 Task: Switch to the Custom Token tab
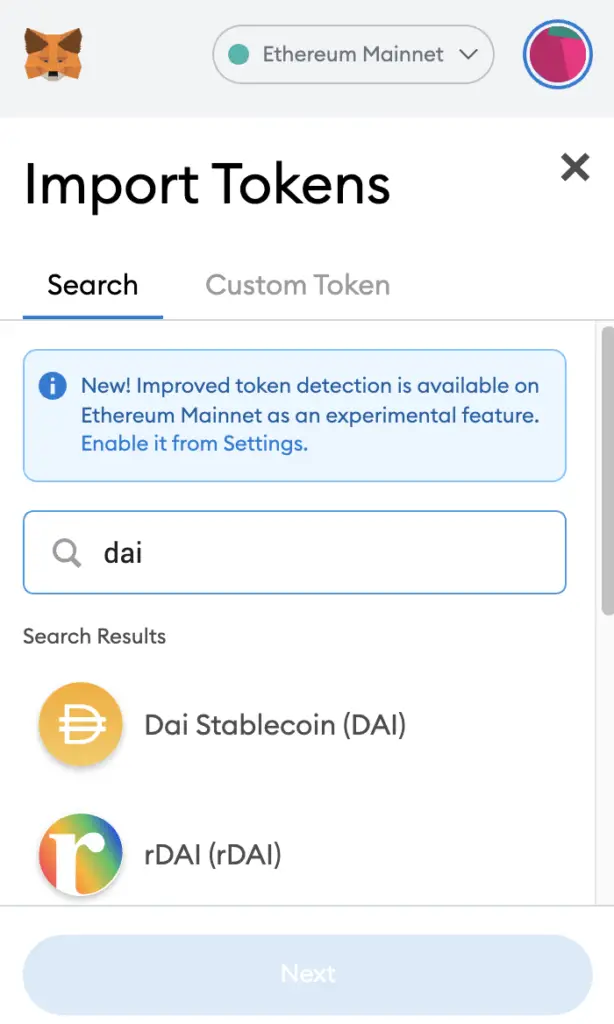[x=298, y=285]
